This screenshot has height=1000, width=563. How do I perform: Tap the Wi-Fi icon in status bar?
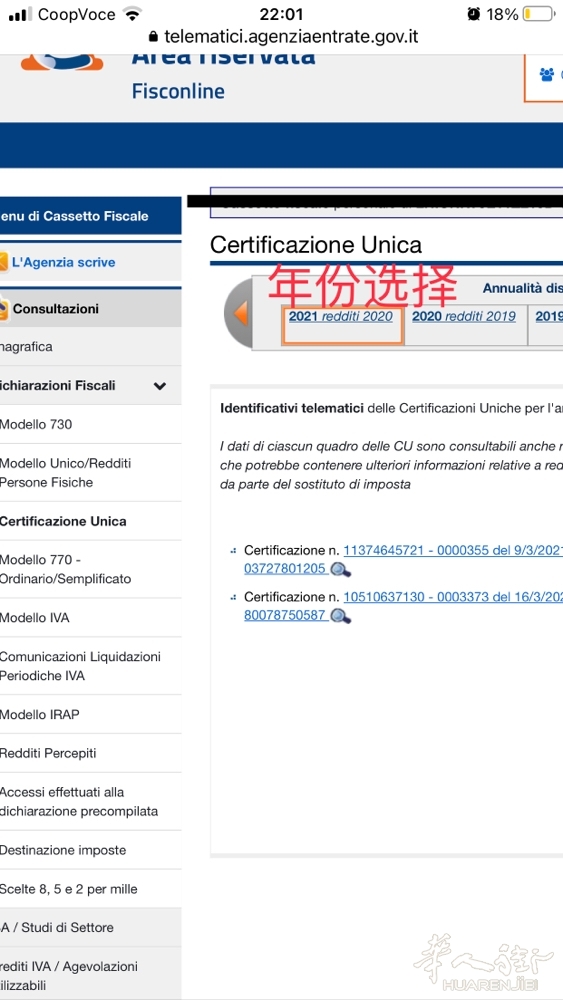coord(133,14)
